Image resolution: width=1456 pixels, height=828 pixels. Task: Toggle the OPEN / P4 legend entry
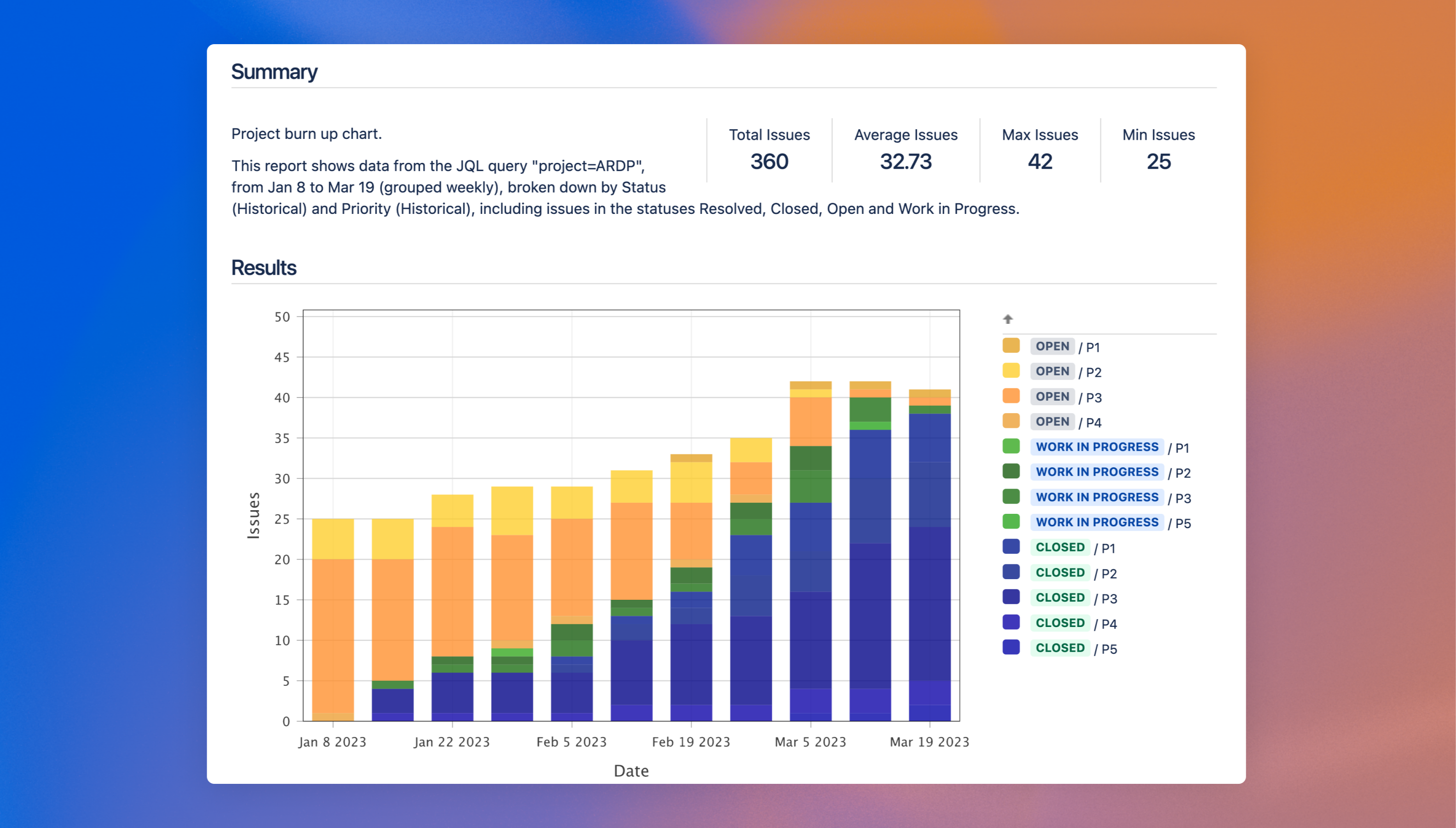pyautogui.click(x=1052, y=421)
